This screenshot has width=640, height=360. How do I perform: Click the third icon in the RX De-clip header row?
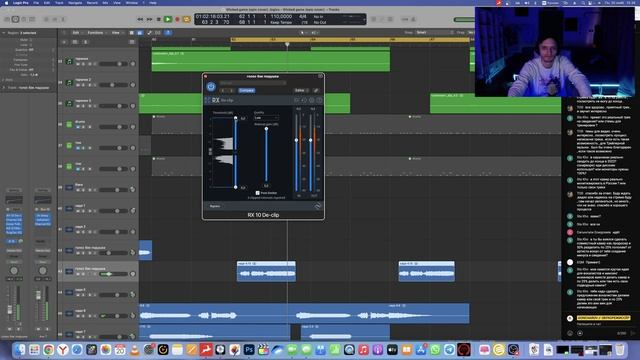click(x=312, y=100)
